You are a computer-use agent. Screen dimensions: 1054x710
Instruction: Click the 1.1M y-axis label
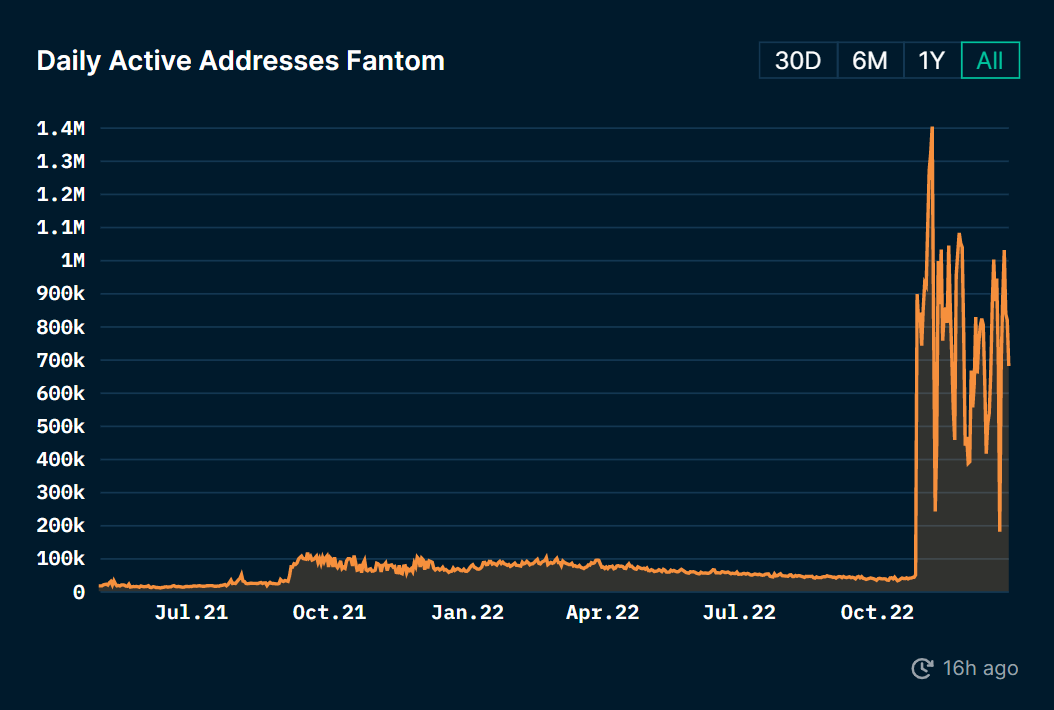coord(60,228)
